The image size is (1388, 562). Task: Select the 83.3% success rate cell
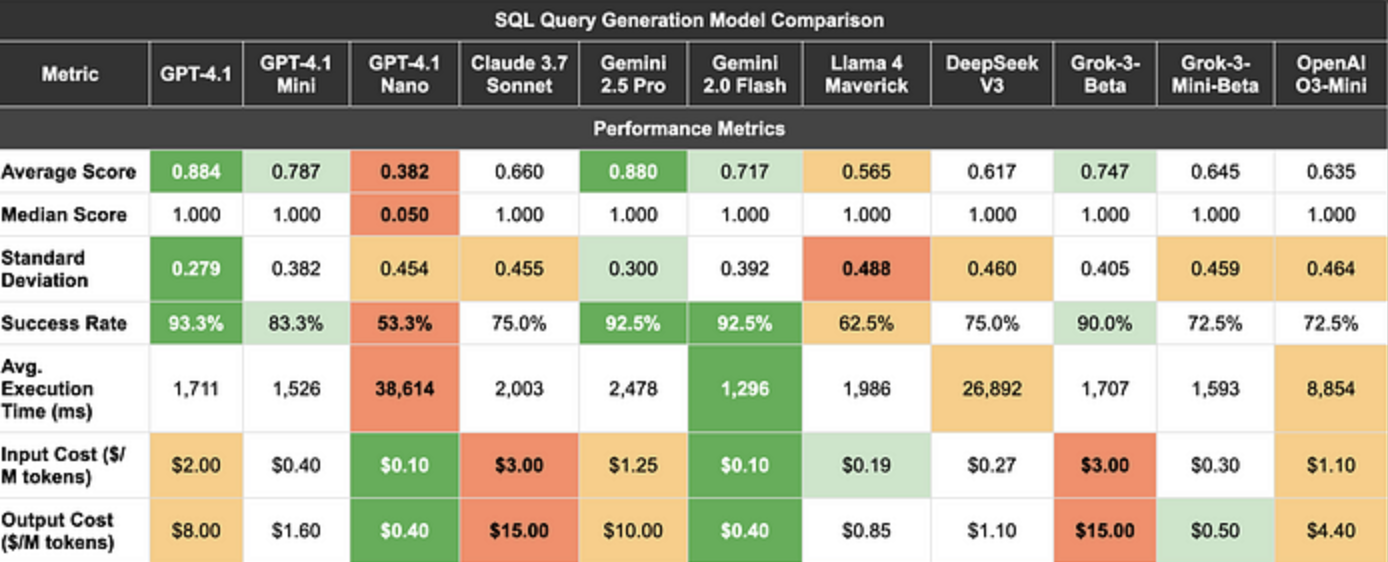tap(296, 323)
